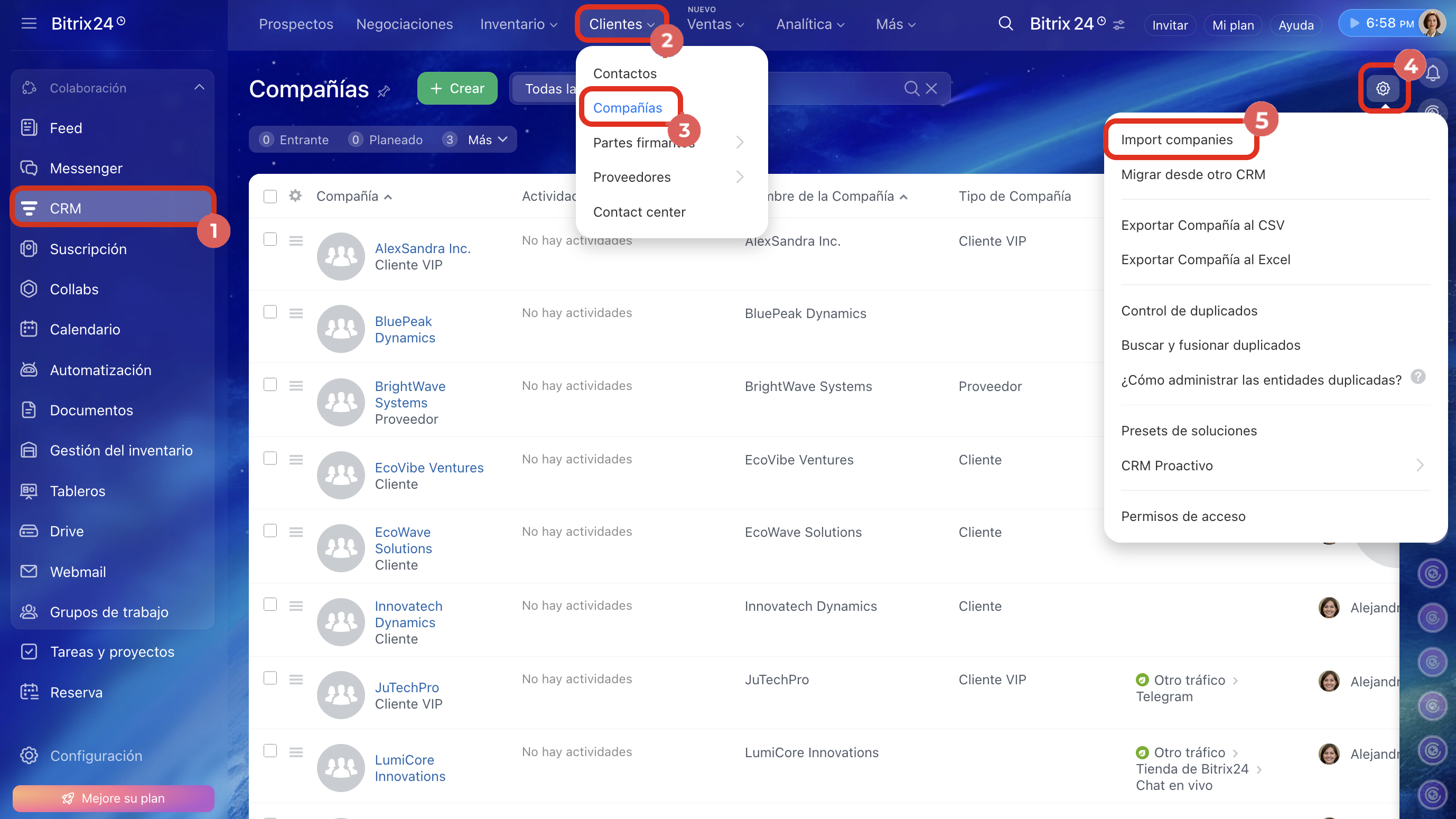Check the select-all checkbox in the table header
Image resolution: width=1456 pixels, height=819 pixels.
pos(270,196)
